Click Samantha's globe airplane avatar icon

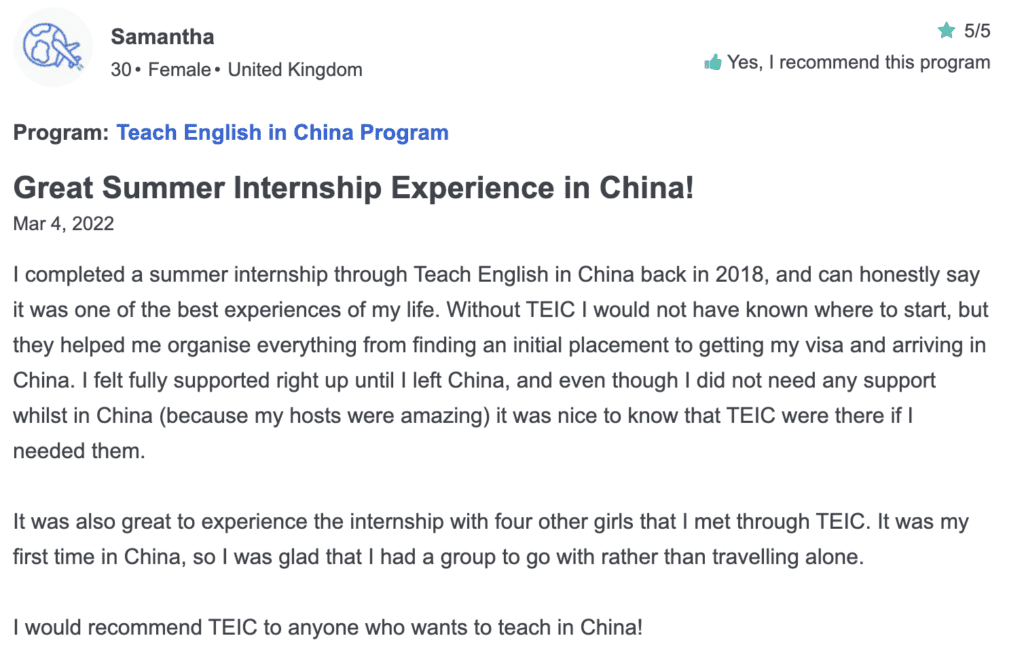tap(53, 47)
